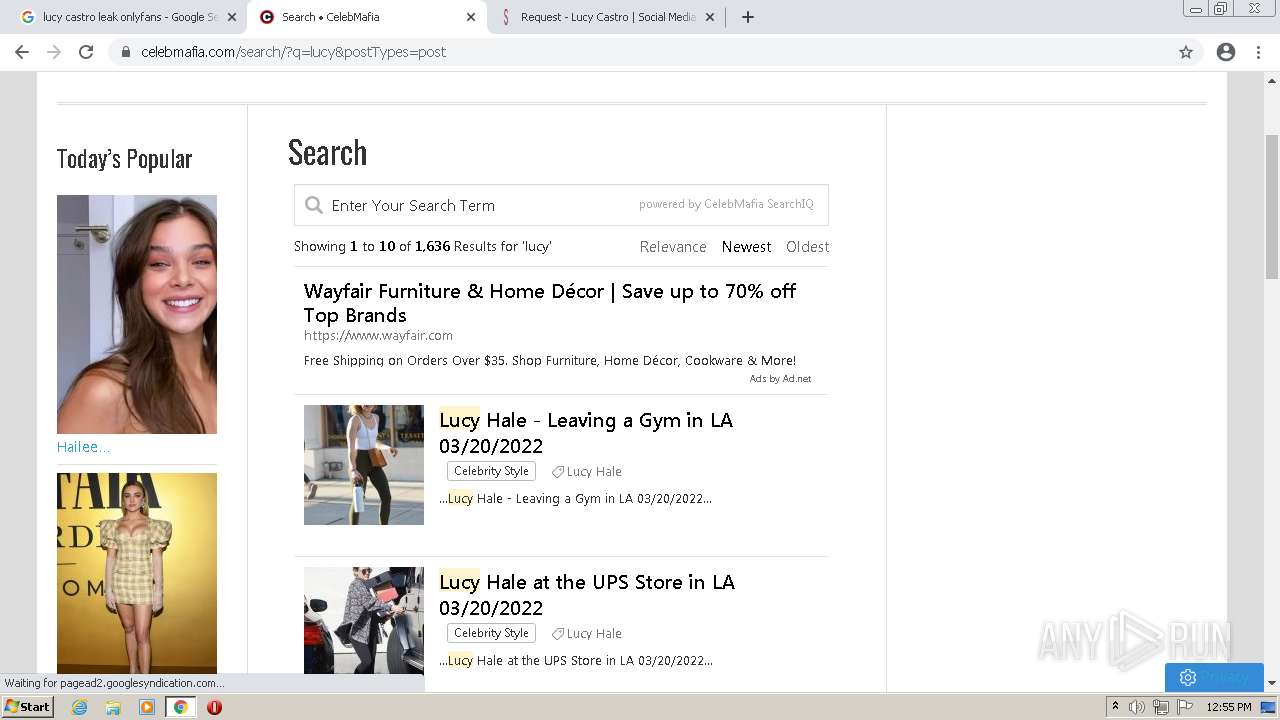Open the Action Center flag icon
The width and height of the screenshot is (1280, 720).
click(1183, 707)
